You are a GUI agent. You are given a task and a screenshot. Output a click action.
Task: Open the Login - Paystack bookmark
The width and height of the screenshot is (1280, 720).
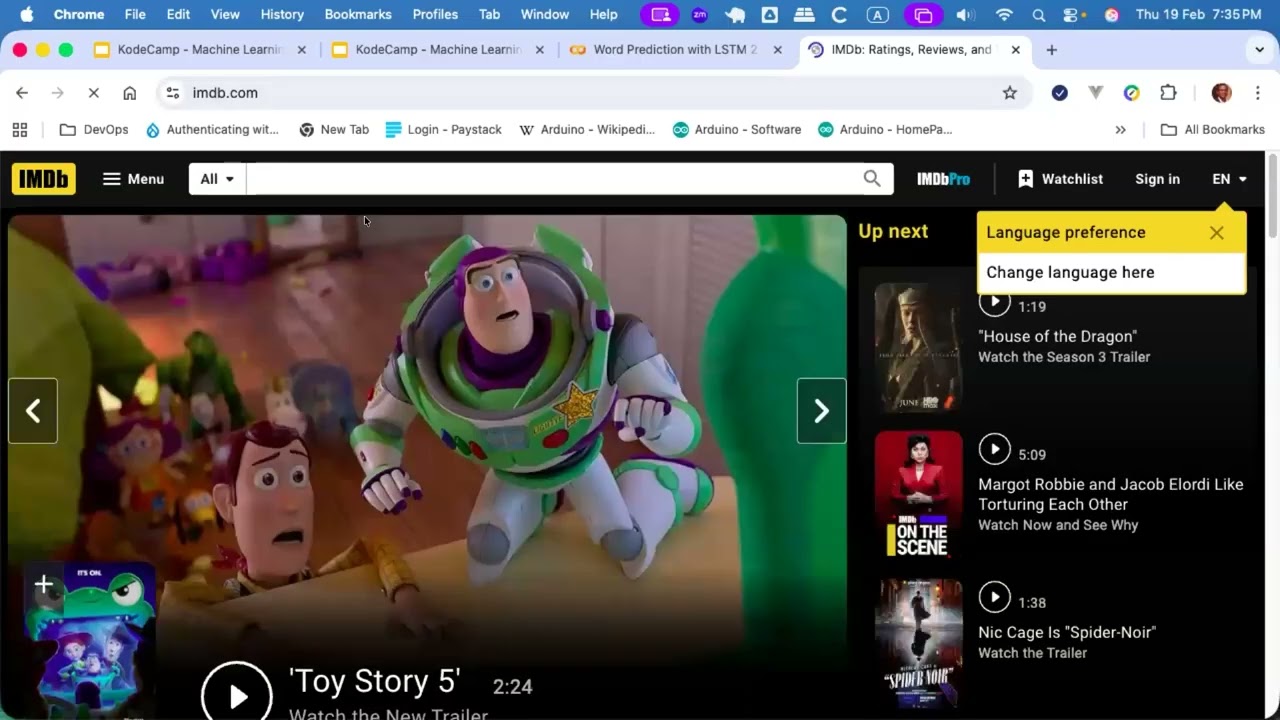coord(443,130)
